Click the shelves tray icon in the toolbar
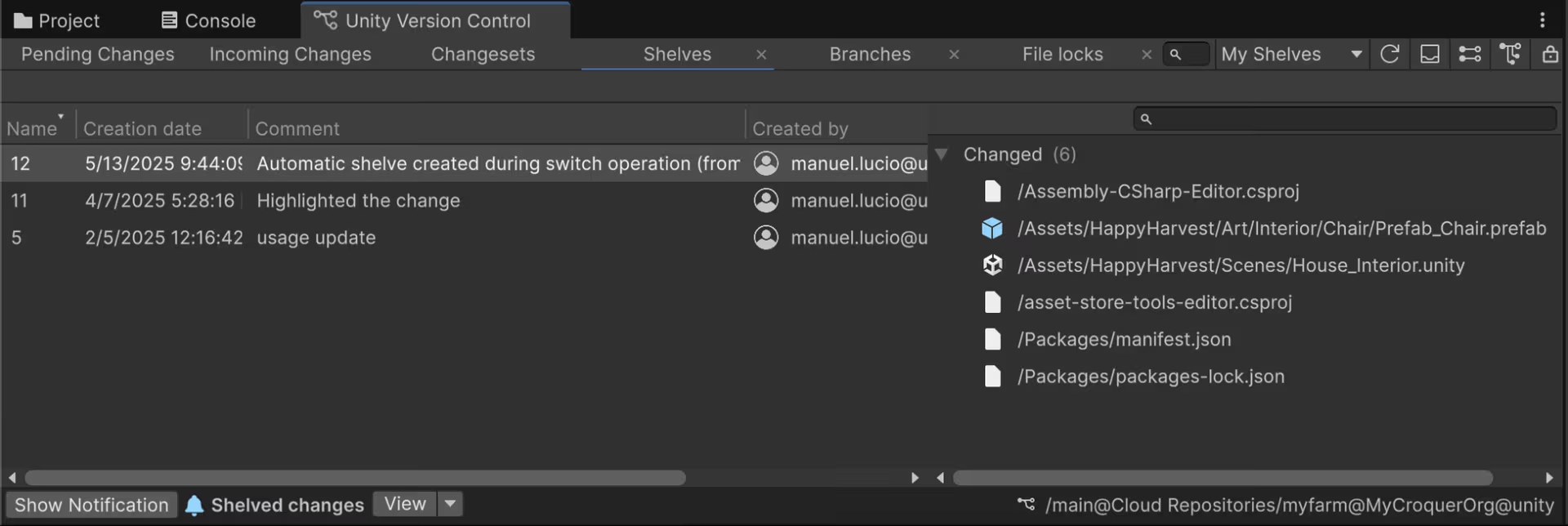Screen dimensions: 1568x526 point(1429,54)
